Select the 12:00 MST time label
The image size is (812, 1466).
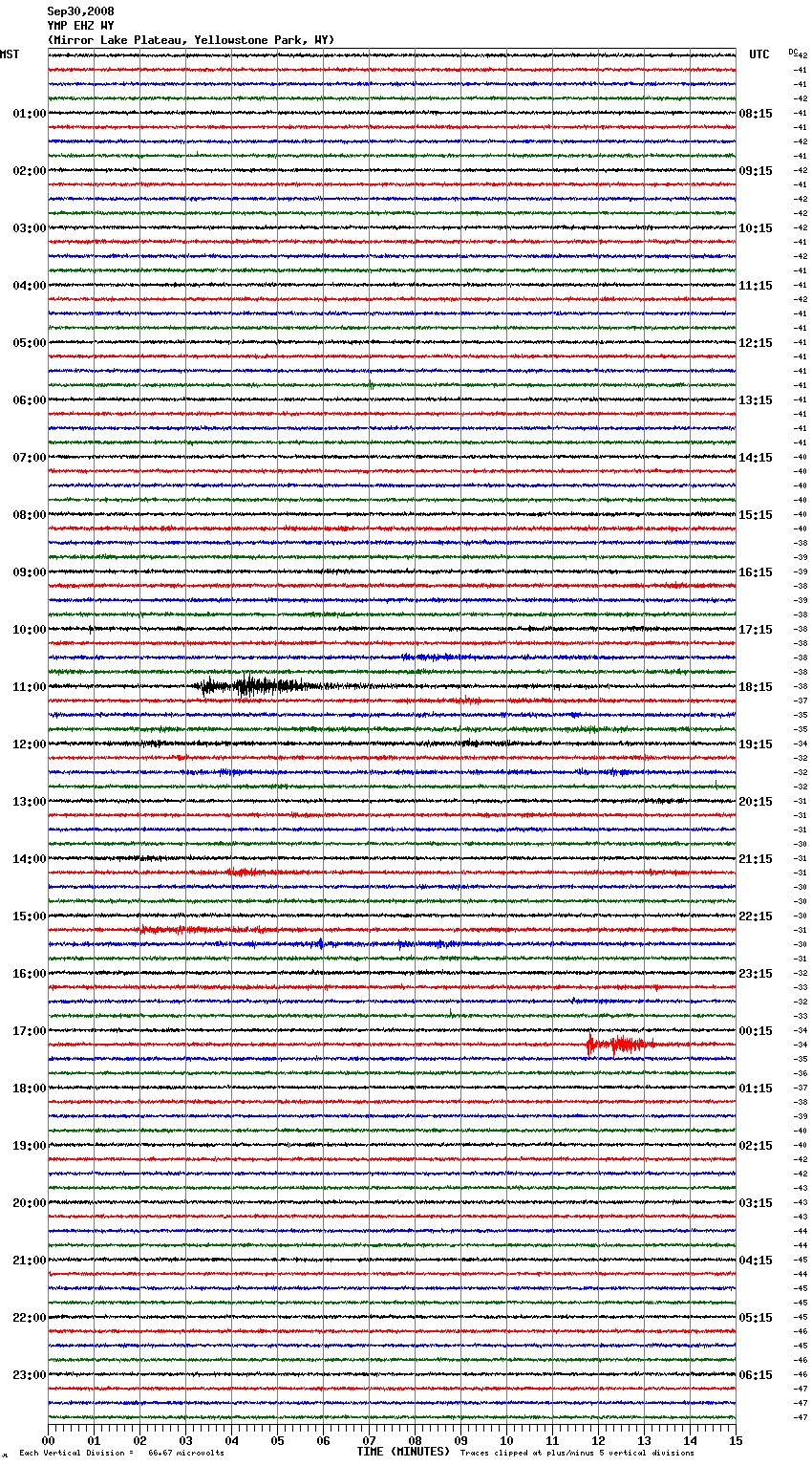(30, 744)
